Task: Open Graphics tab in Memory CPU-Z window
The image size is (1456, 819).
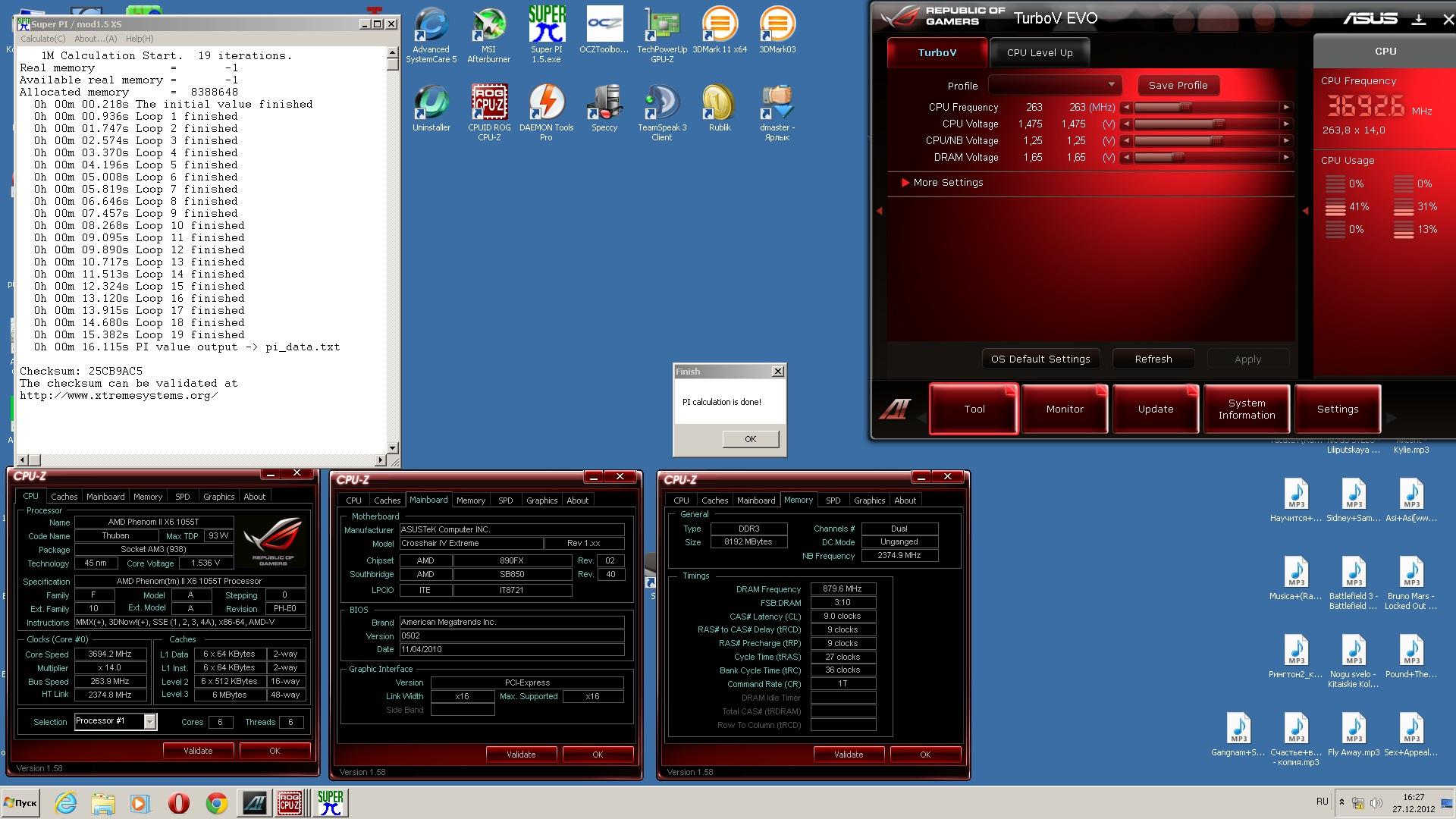Action: point(869,500)
